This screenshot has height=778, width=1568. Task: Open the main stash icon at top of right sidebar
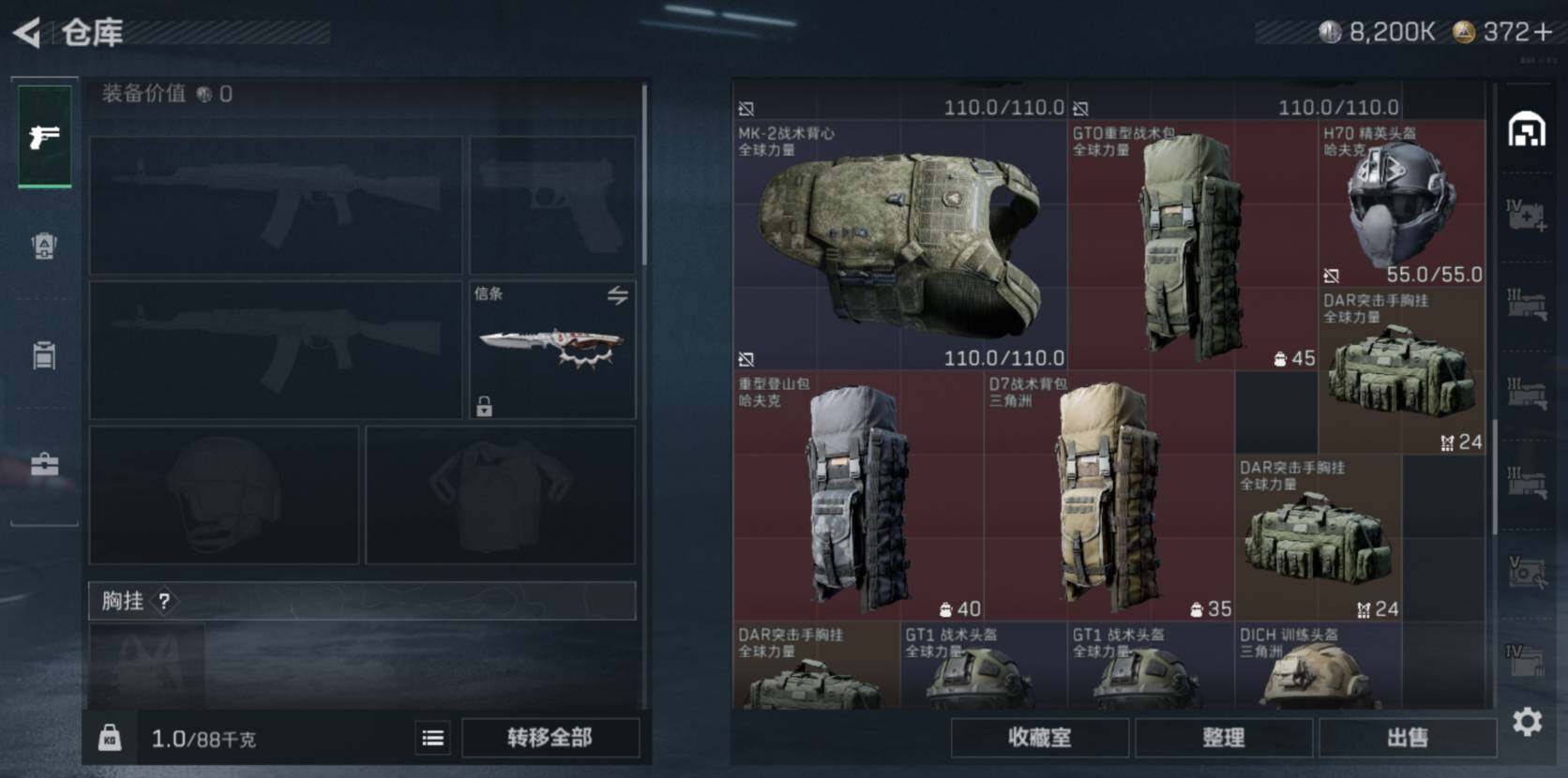click(x=1526, y=129)
